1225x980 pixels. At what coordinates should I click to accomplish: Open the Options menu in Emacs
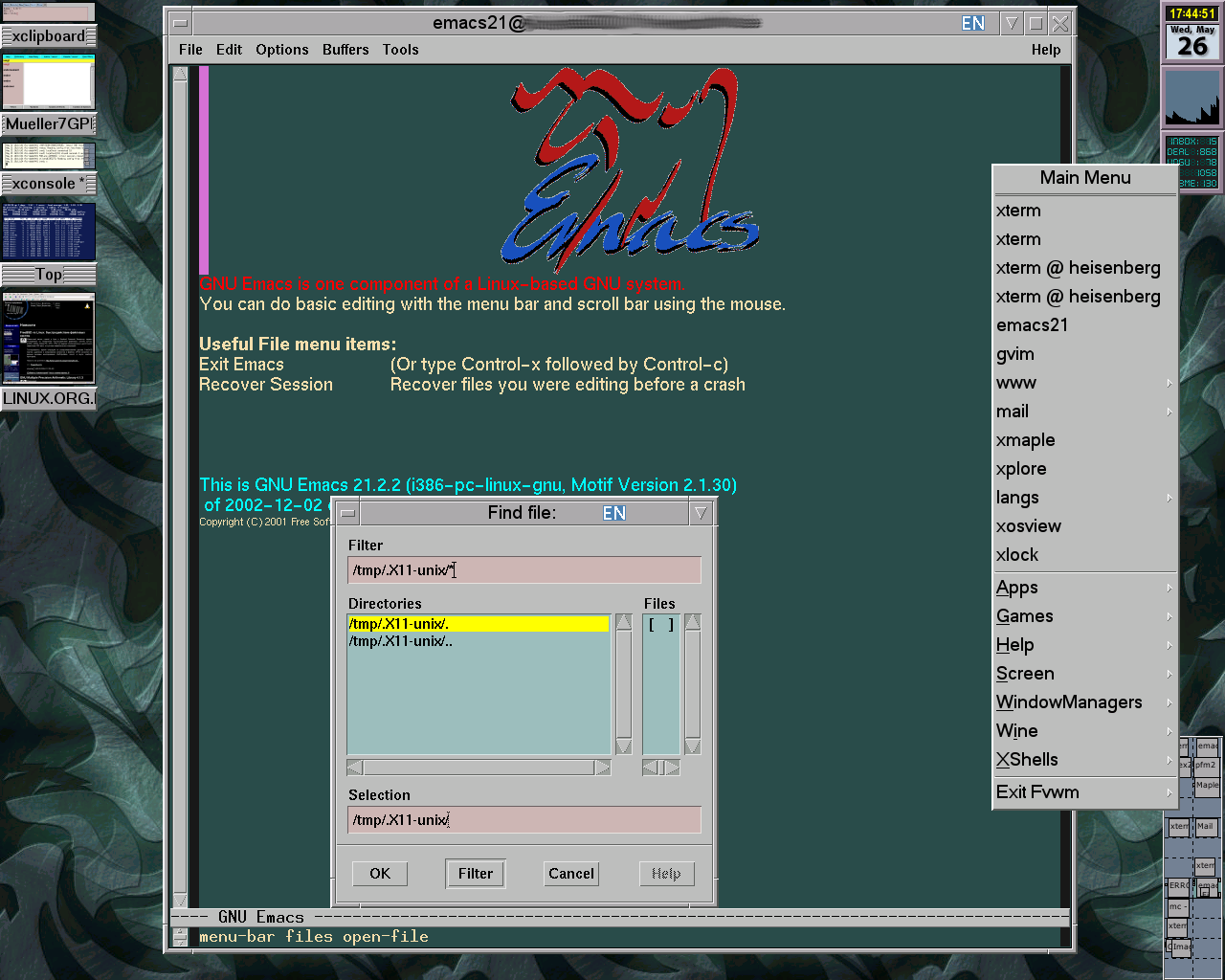282,50
